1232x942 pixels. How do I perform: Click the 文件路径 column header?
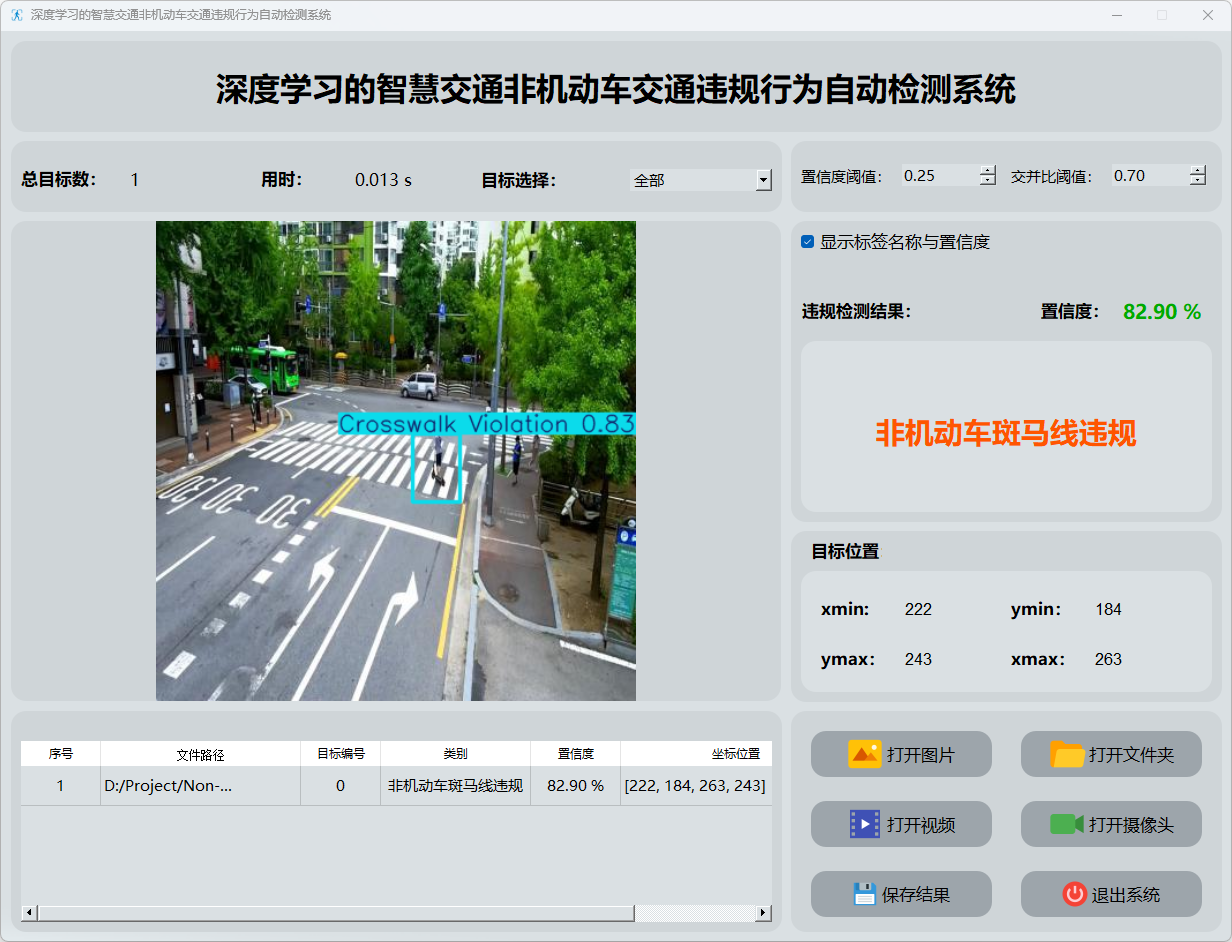pos(200,754)
